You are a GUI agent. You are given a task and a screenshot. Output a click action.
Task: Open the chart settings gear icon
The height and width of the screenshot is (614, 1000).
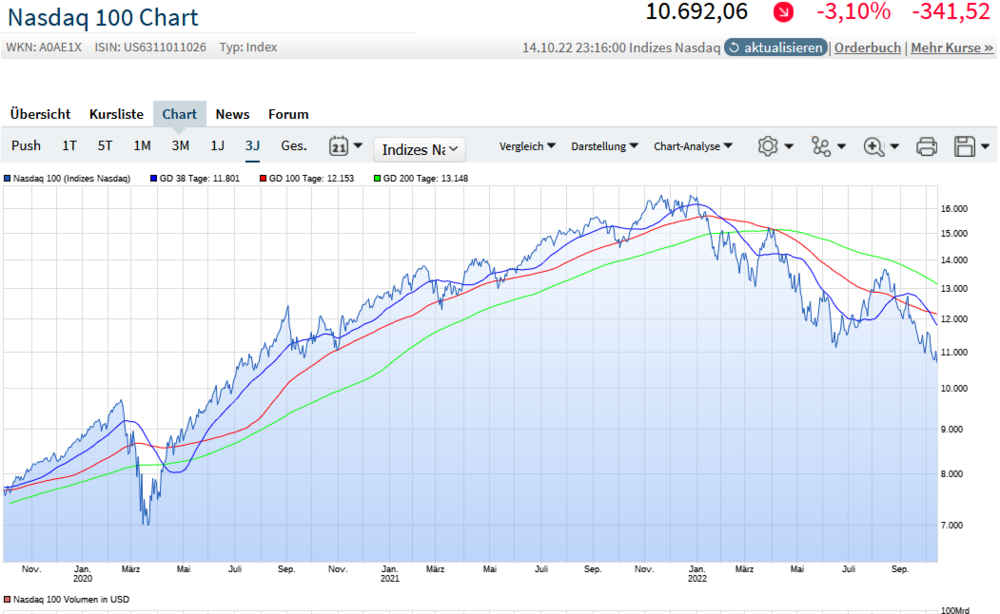coord(767,147)
